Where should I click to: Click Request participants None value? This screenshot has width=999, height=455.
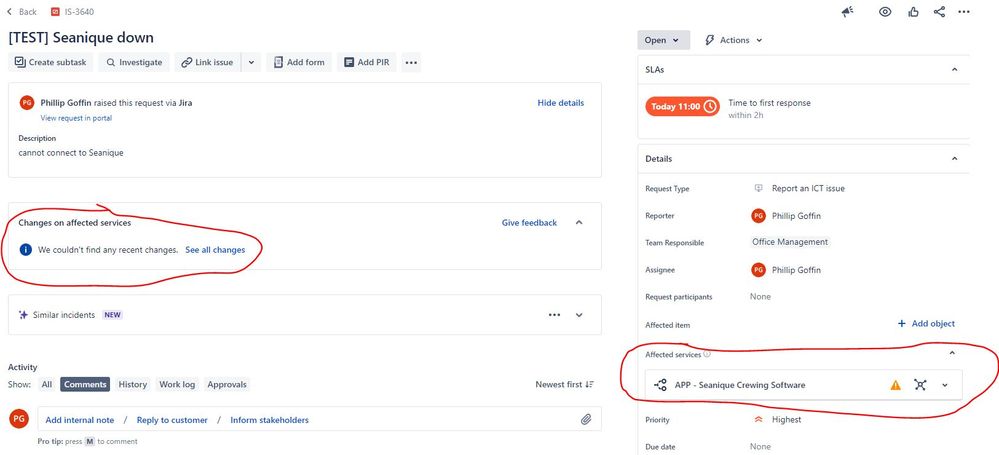(x=760, y=296)
